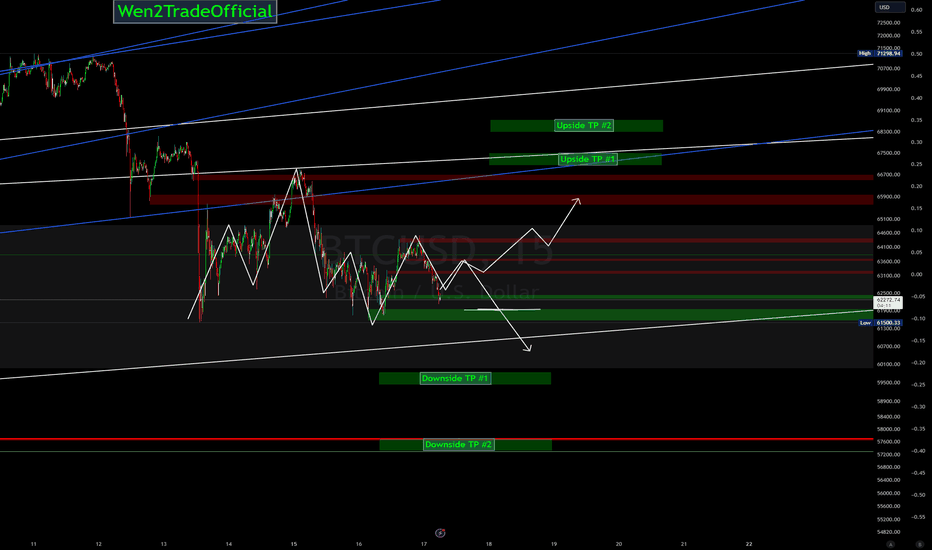Click date 11 on the time axis
Viewport: 932px width, 550px height.
pyautogui.click(x=33, y=544)
